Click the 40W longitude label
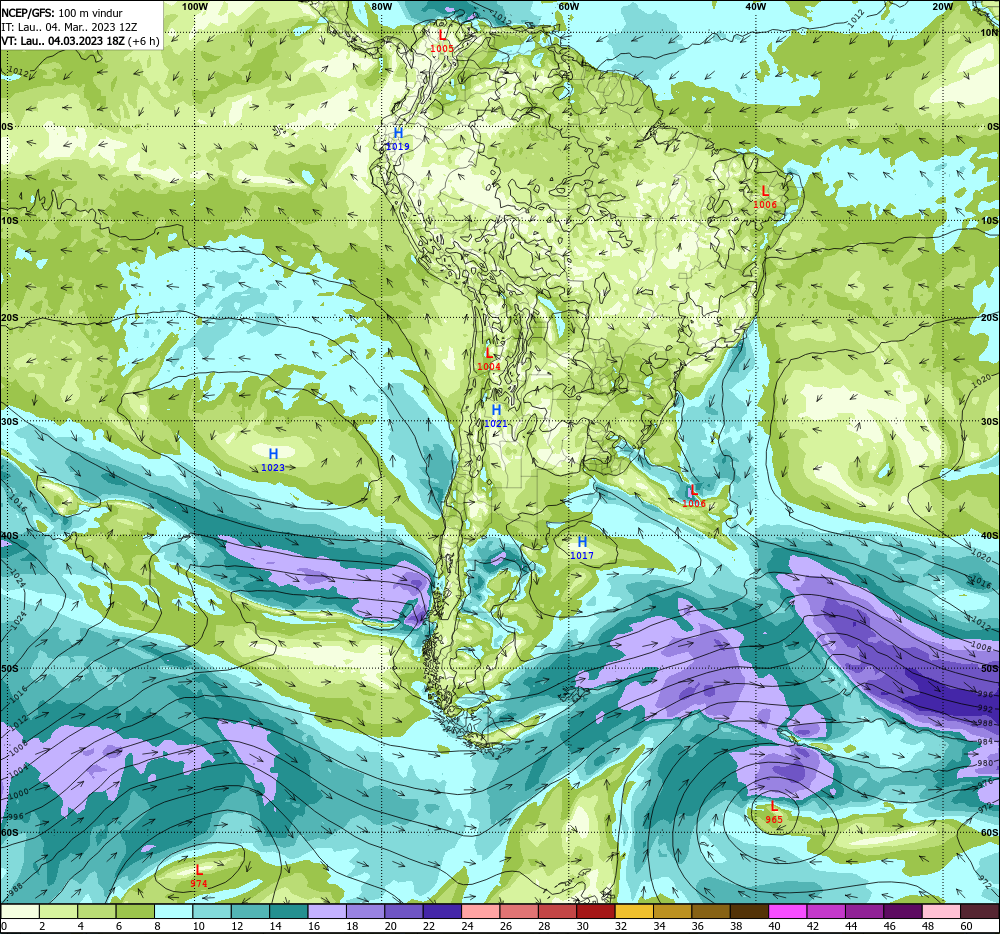Image resolution: width=1000 pixels, height=934 pixels. click(756, 6)
